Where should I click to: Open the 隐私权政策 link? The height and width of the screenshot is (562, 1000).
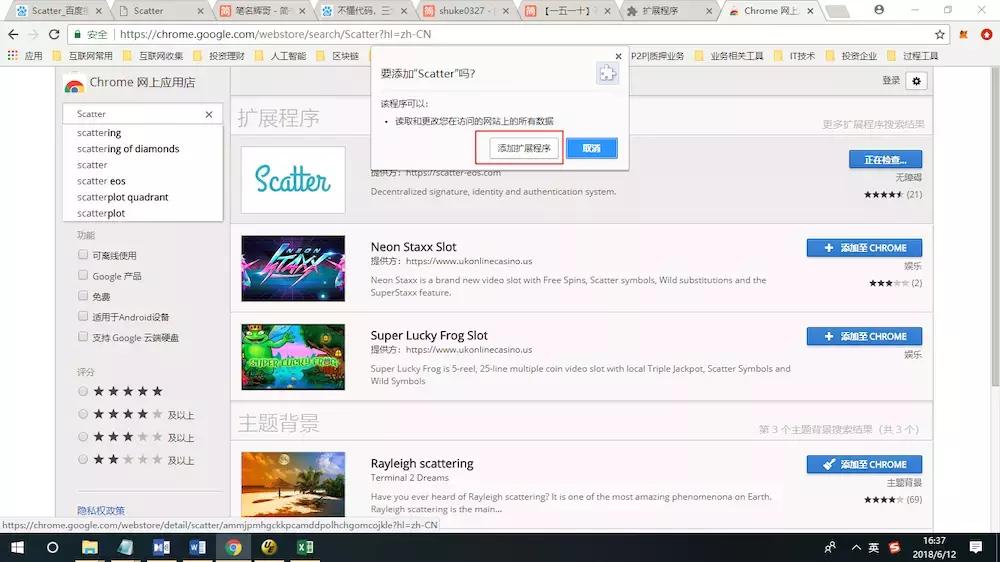coord(101,510)
